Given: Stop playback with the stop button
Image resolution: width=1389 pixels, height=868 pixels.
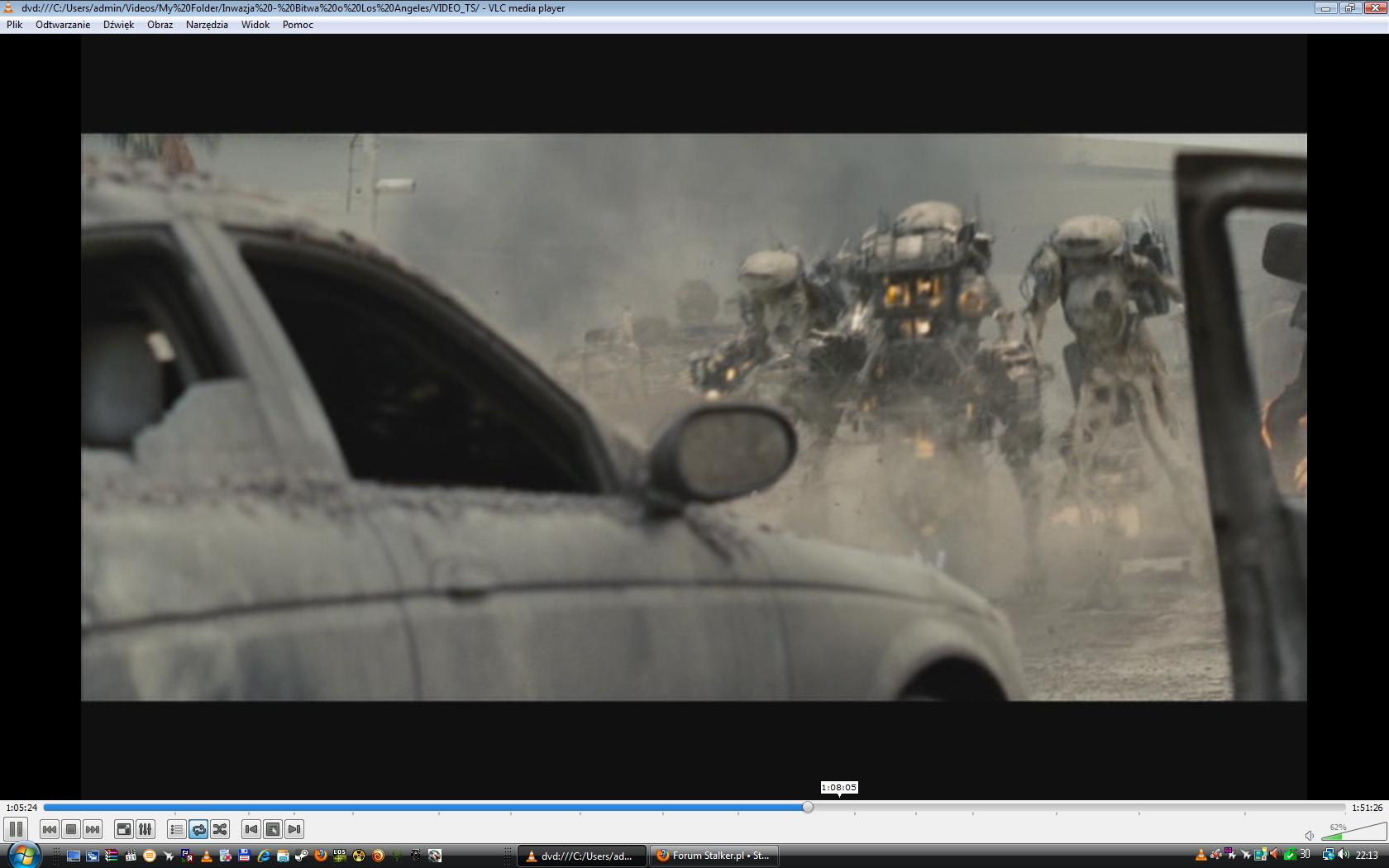Looking at the screenshot, I should [x=71, y=829].
